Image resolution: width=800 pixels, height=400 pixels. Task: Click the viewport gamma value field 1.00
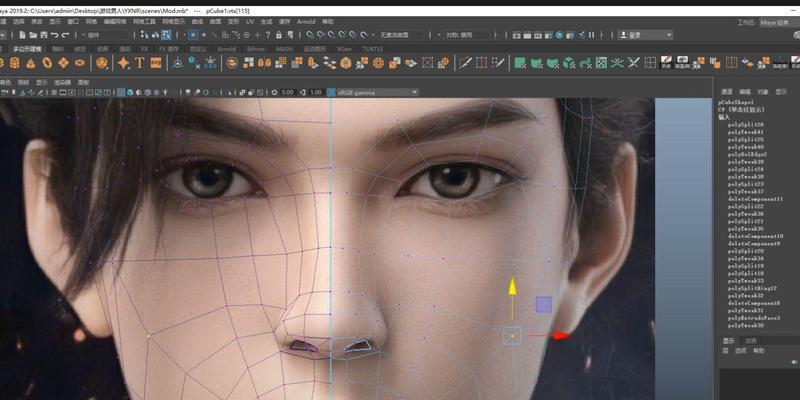(316, 92)
